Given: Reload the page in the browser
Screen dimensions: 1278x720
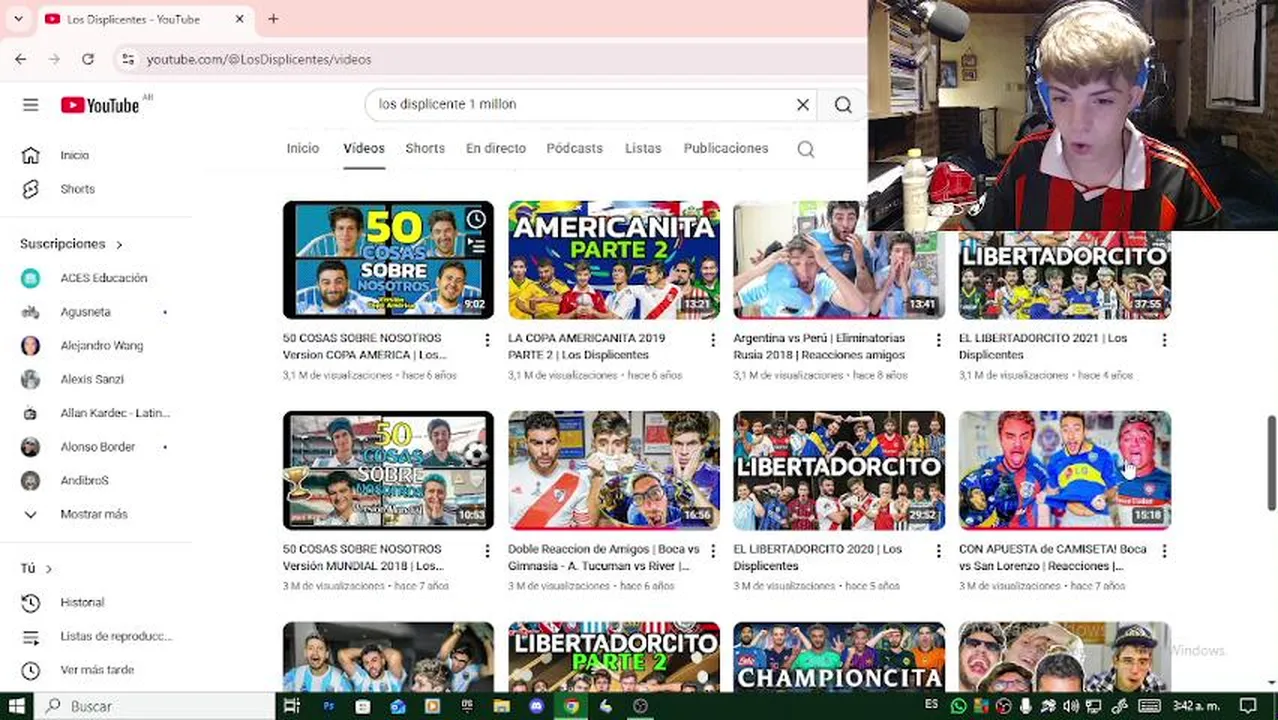Looking at the screenshot, I should pyautogui.click(x=88, y=59).
